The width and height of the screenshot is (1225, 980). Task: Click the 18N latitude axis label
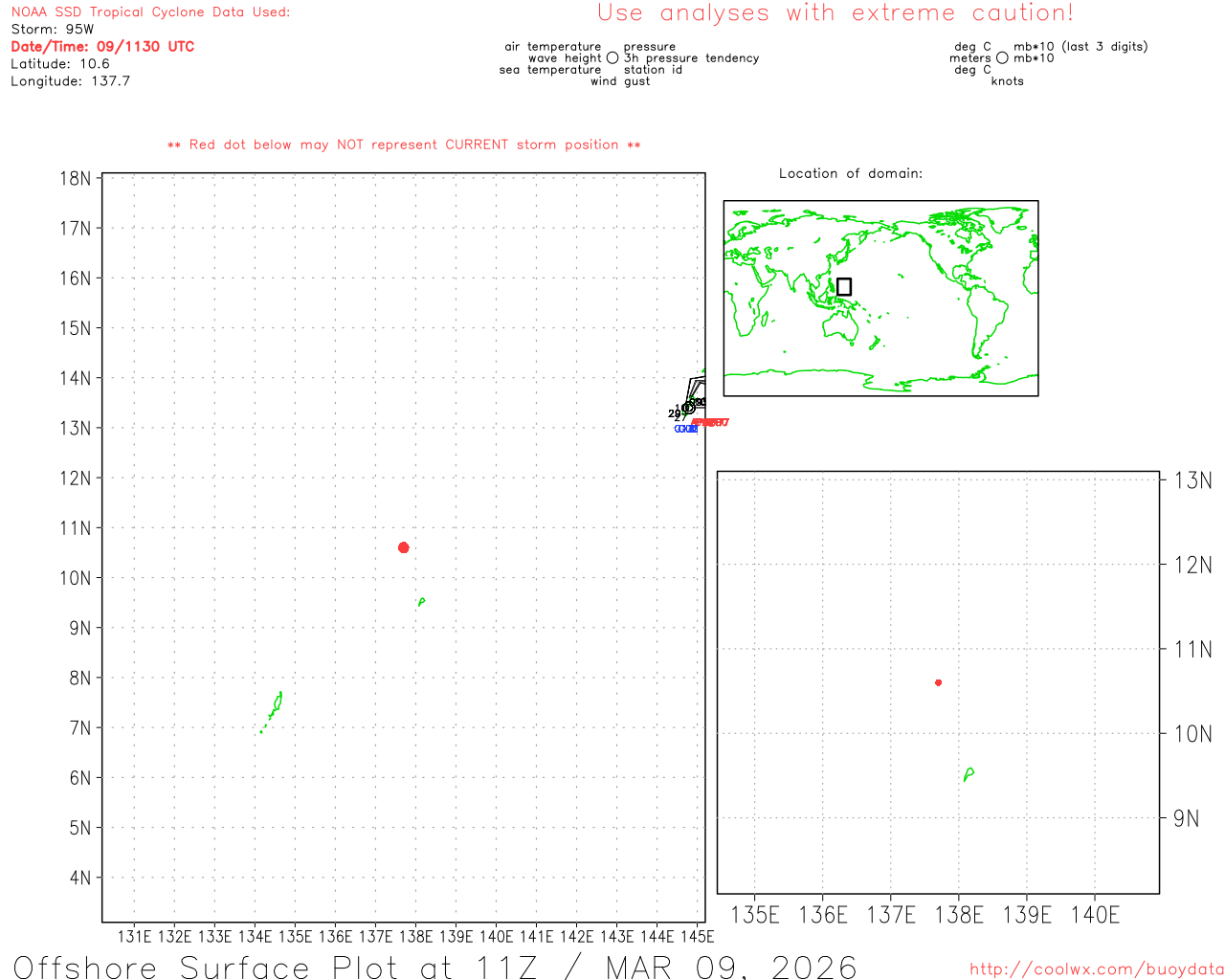(x=76, y=179)
